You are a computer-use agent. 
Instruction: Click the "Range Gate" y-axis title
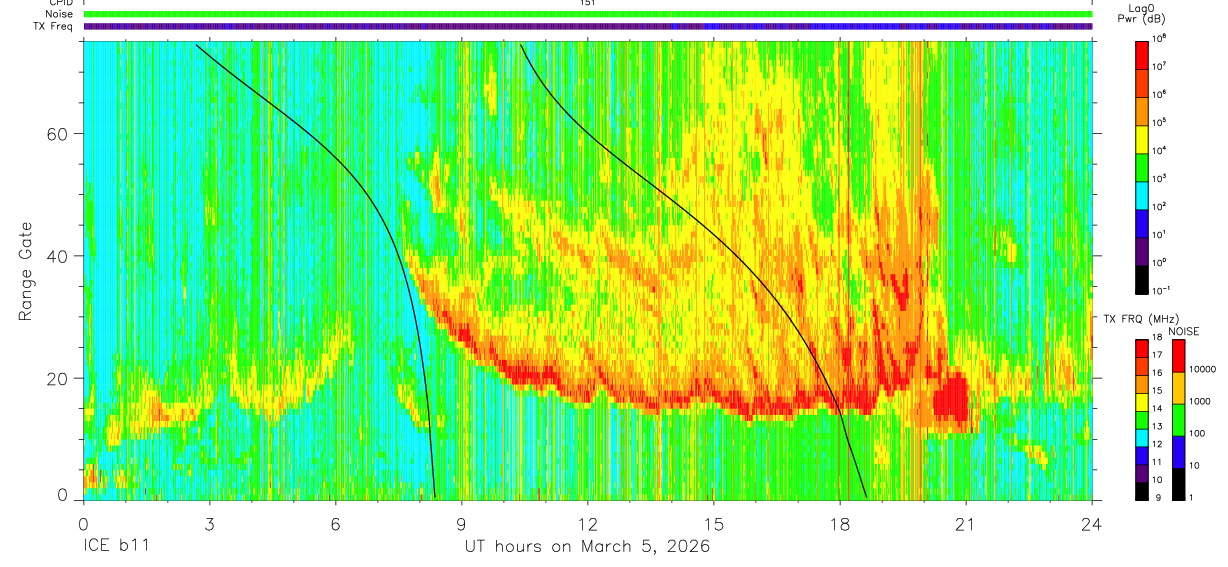pyautogui.click(x=25, y=271)
